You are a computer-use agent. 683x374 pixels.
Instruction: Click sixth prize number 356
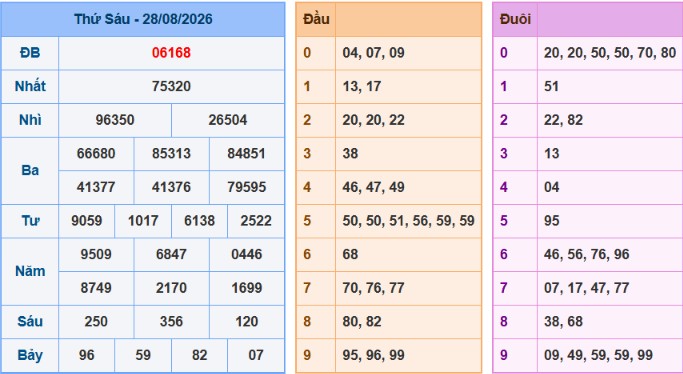coord(171,321)
